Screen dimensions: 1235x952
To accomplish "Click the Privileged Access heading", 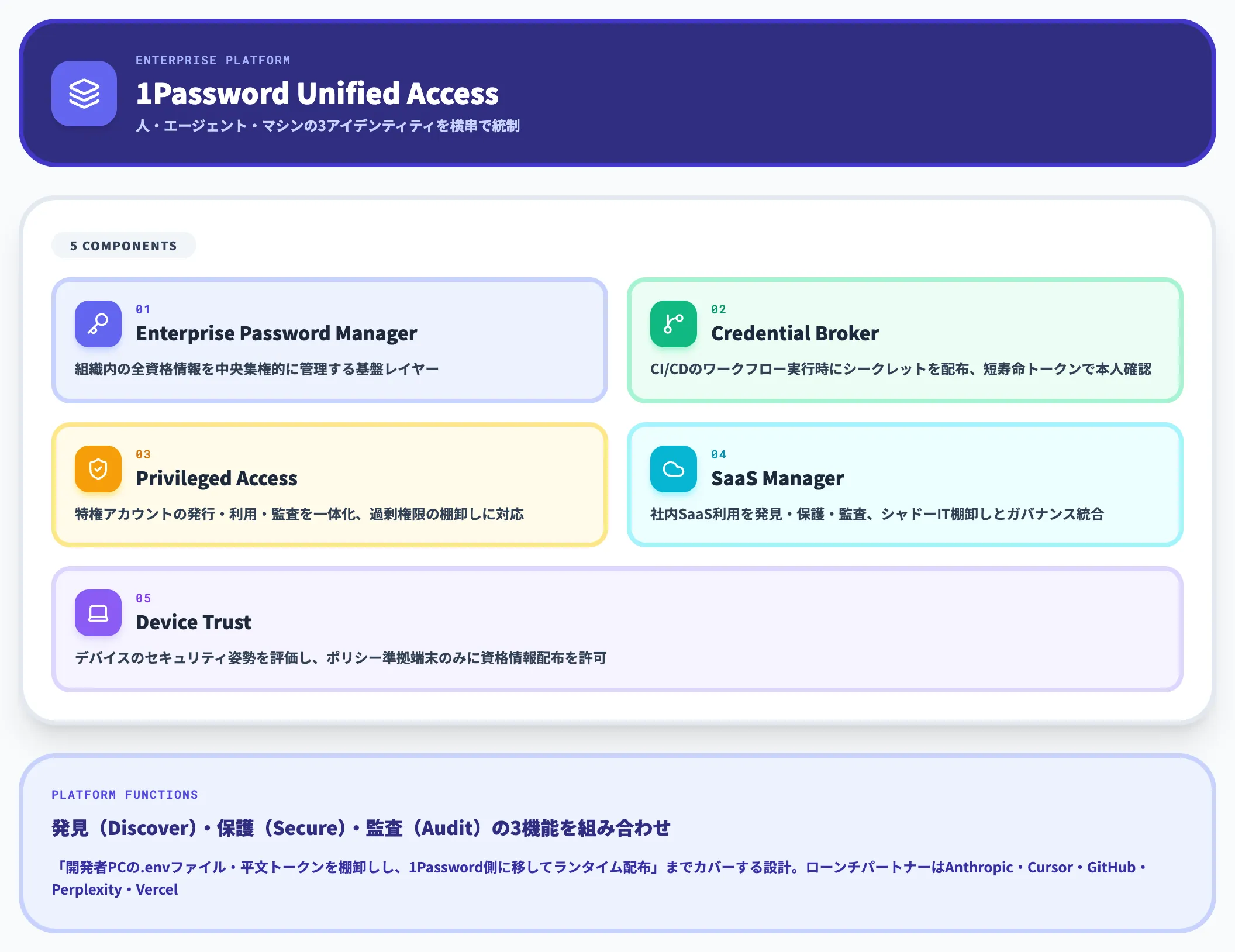I will click(x=216, y=478).
